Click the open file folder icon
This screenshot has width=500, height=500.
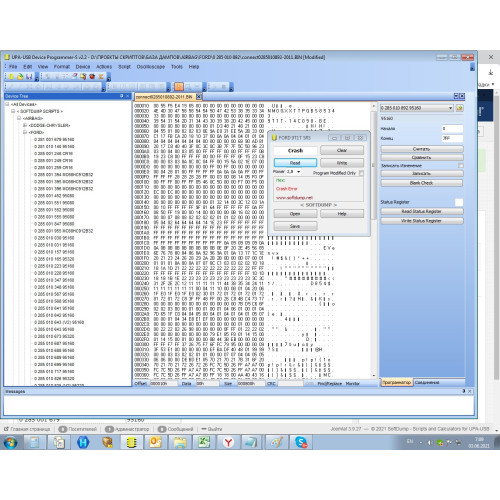click(x=20, y=77)
